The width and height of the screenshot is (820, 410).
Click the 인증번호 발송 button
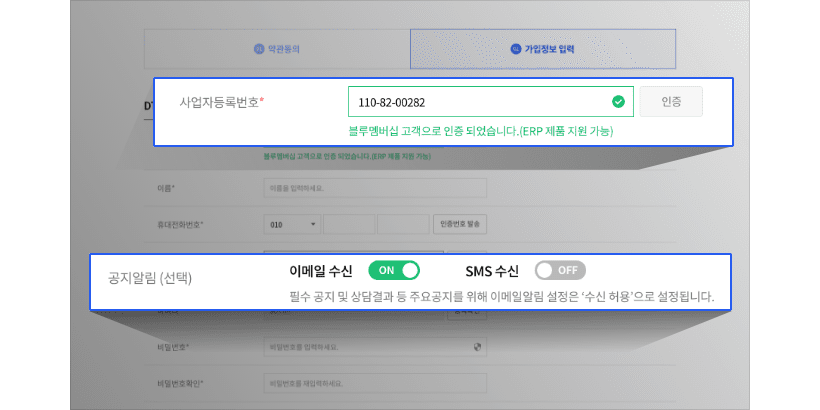click(x=460, y=224)
